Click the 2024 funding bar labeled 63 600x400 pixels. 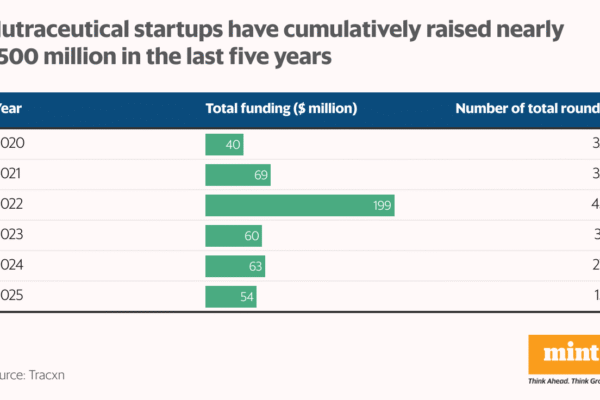tap(235, 266)
